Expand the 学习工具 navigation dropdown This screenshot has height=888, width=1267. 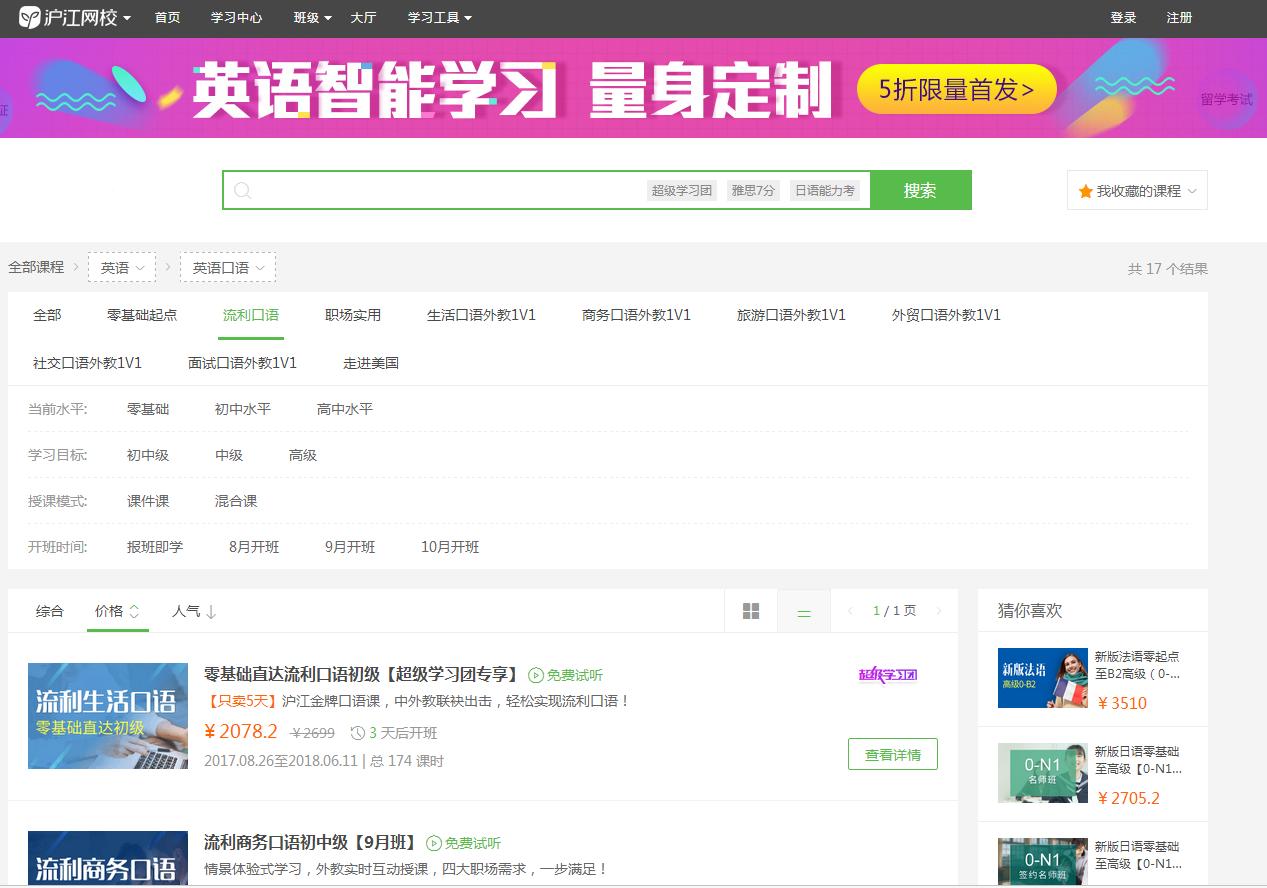[438, 17]
